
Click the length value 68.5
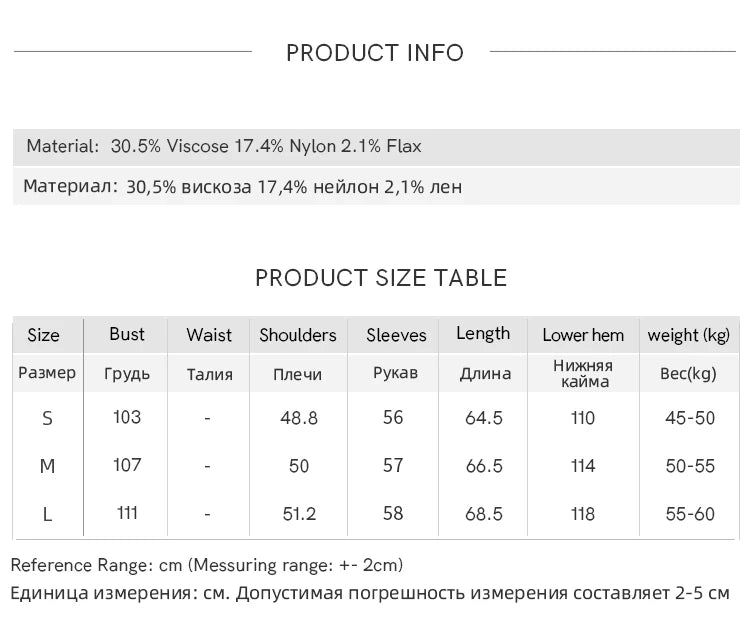pos(484,514)
